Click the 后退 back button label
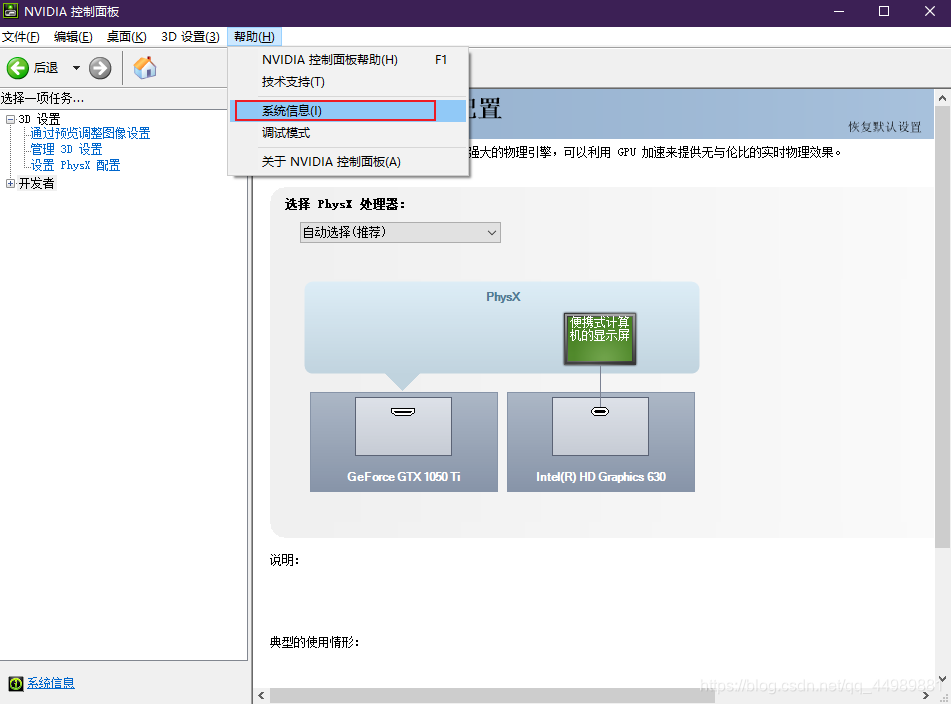Screen dimensions: 951x704 coord(45,68)
